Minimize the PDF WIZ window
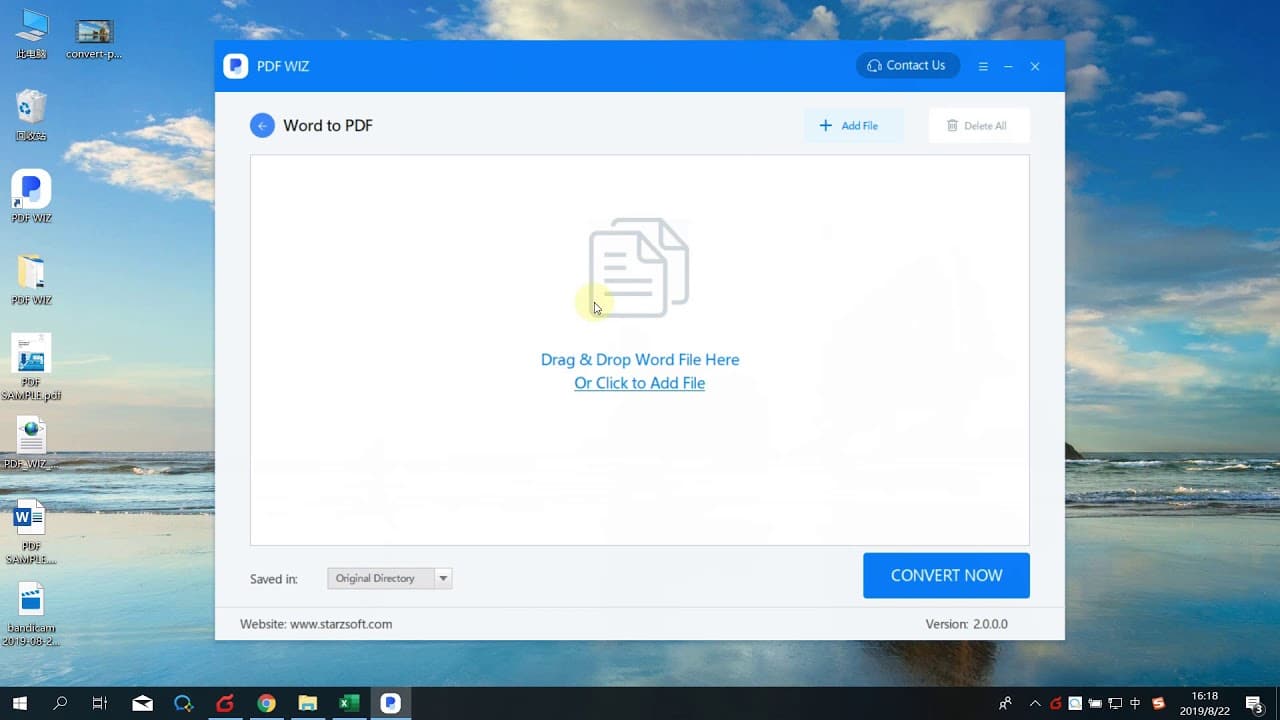The image size is (1280, 720). click(x=1008, y=66)
